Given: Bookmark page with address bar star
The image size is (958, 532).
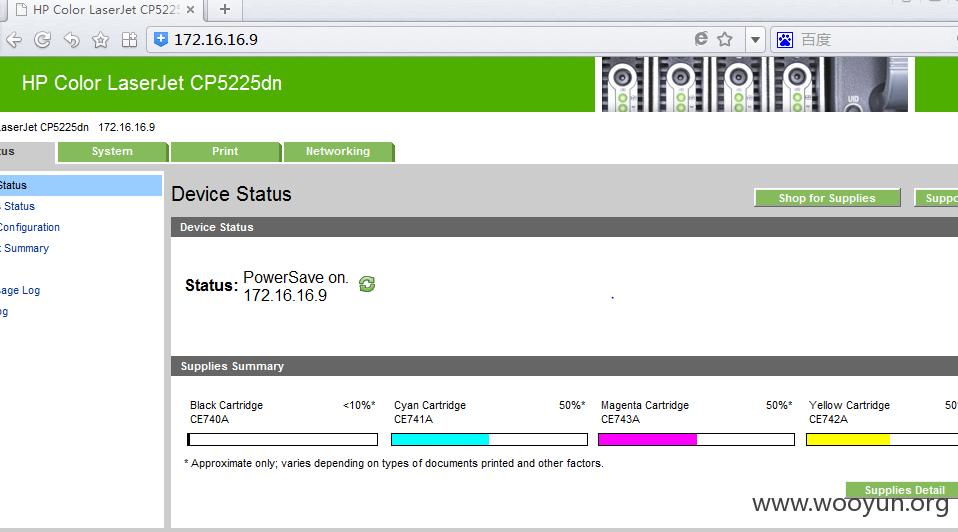Looking at the screenshot, I should 725,40.
